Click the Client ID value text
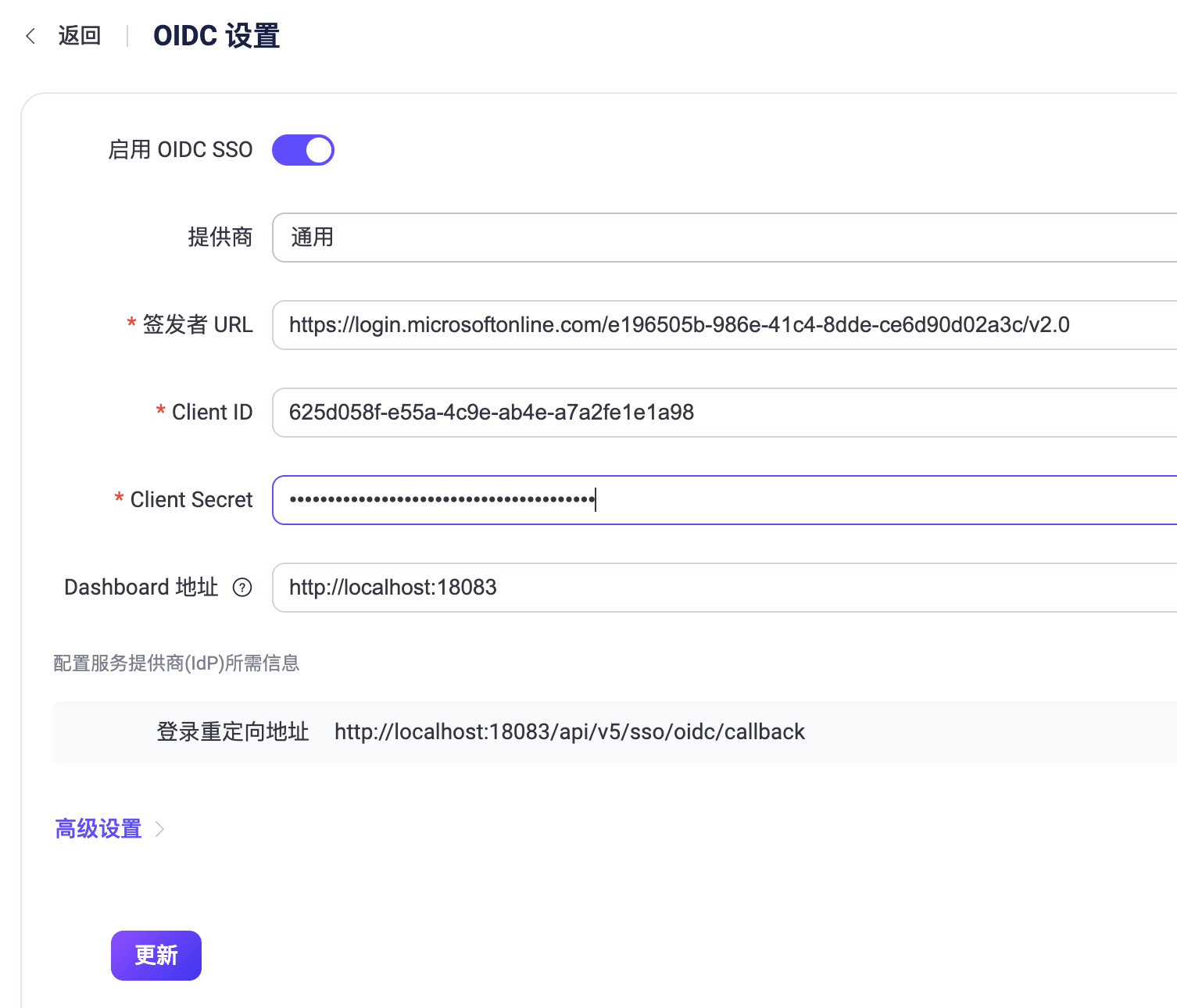Viewport: 1177px width, 1008px height. coord(491,412)
